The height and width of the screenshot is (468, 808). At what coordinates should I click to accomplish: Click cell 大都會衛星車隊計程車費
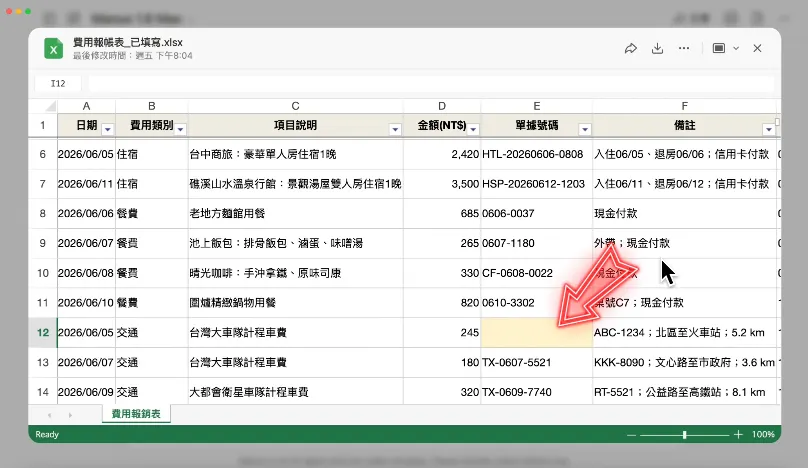tap(295, 392)
